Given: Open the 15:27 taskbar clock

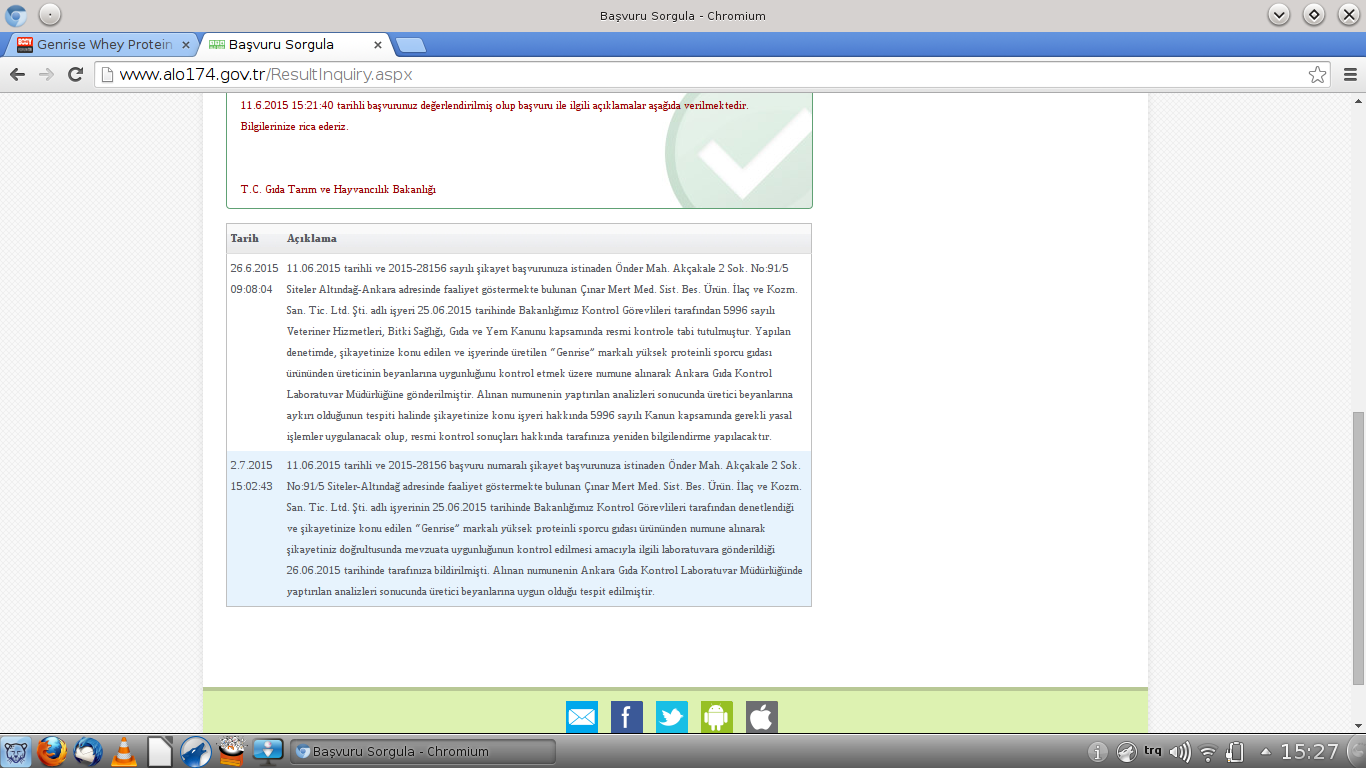Looking at the screenshot, I should coord(1309,751).
